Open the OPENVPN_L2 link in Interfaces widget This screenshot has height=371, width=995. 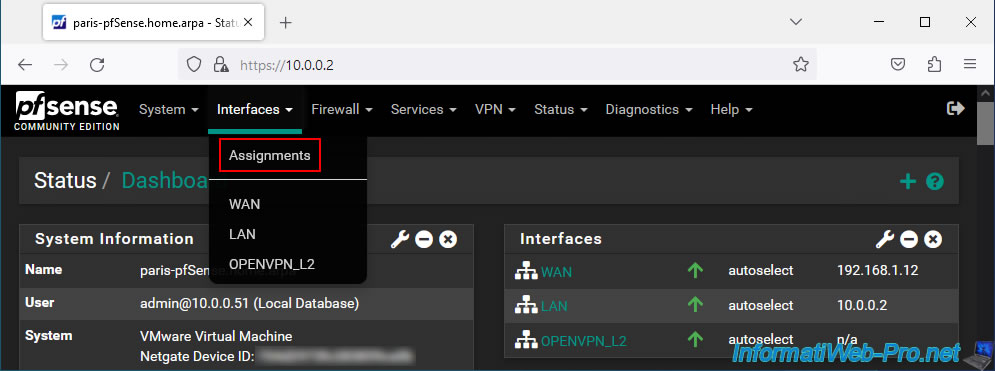[x=583, y=341]
